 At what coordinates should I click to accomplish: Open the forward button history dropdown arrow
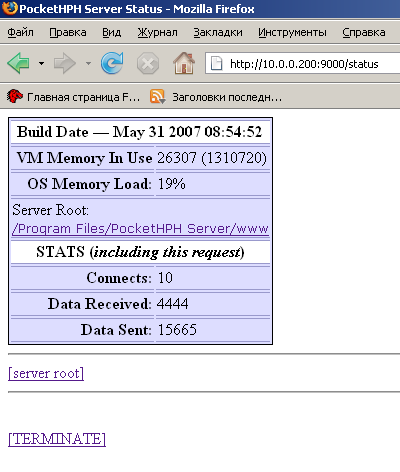point(88,63)
